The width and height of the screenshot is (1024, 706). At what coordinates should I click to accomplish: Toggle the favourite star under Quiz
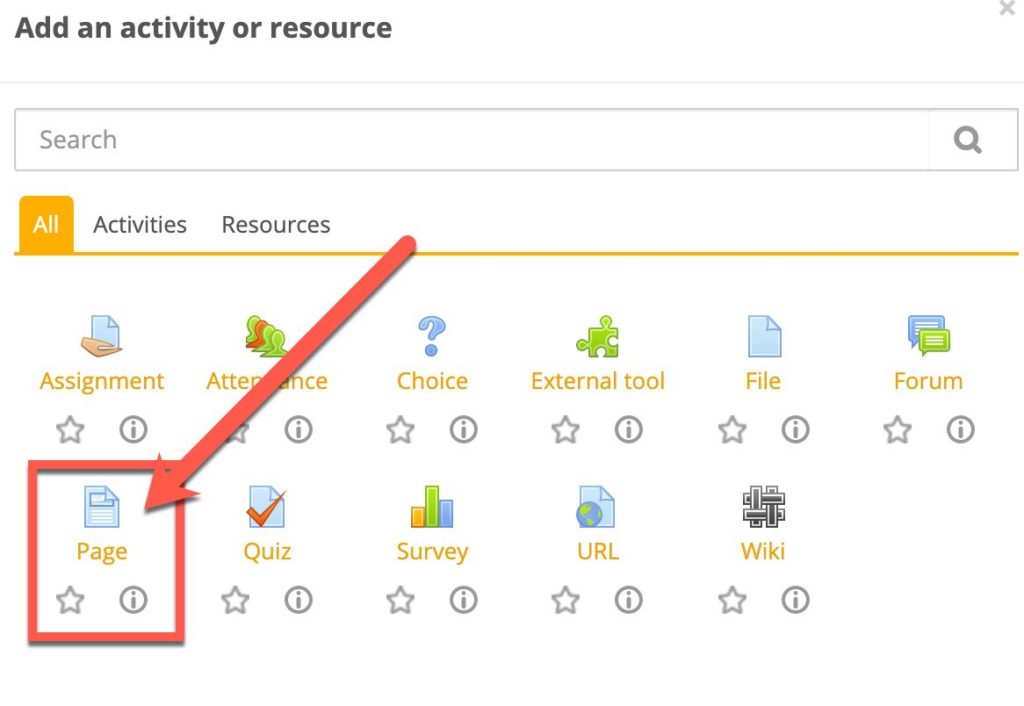[x=235, y=600]
